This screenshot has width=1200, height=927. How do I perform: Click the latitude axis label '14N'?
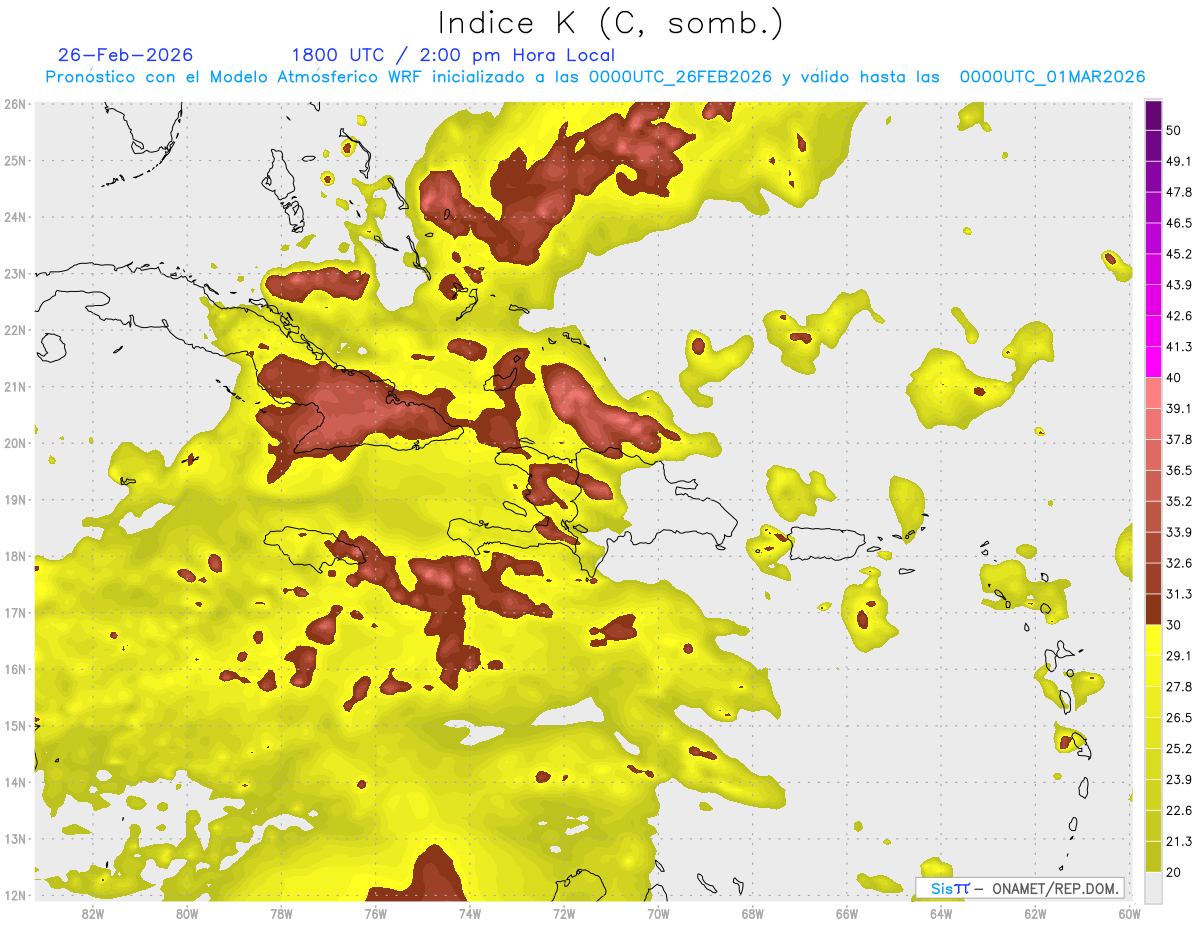tap(15, 782)
